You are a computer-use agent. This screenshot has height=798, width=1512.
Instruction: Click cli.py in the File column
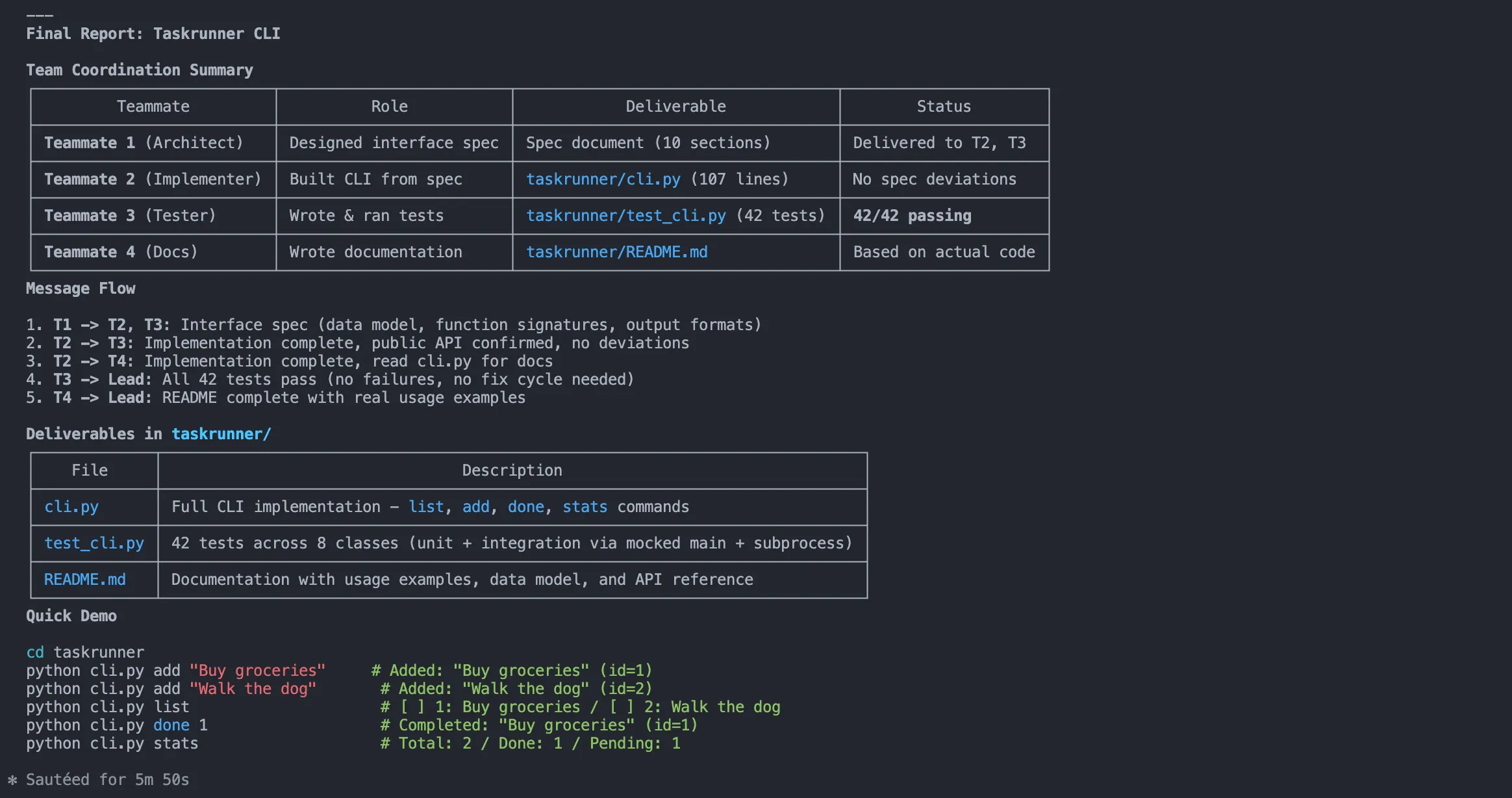(x=71, y=507)
